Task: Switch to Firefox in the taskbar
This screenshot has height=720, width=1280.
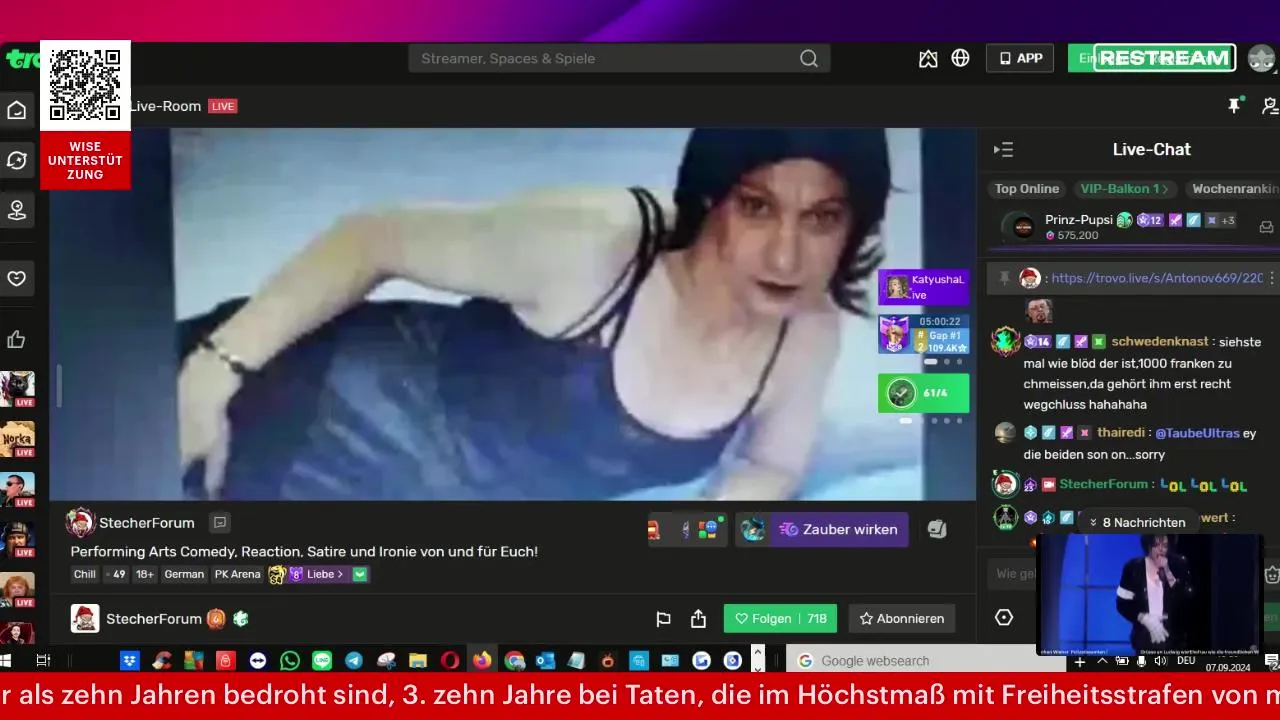Action: pos(482,660)
